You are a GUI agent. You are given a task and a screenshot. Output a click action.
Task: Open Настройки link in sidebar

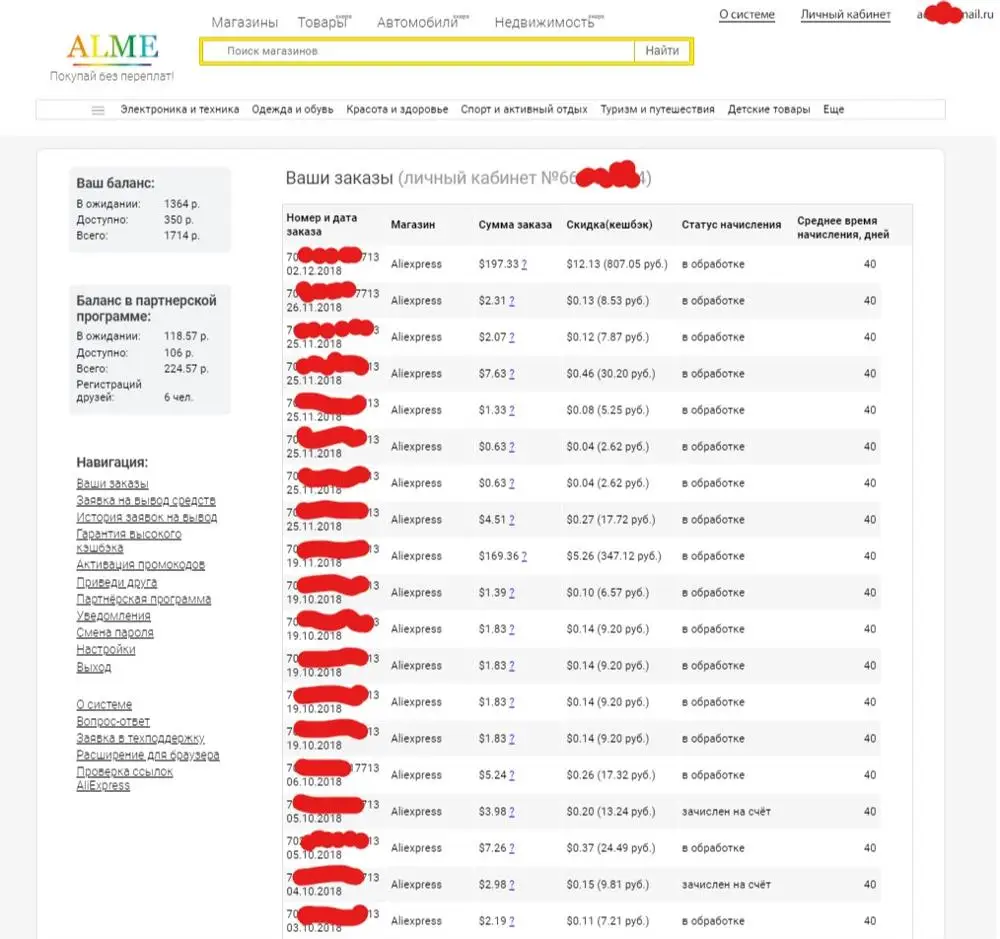pyautogui.click(x=106, y=649)
